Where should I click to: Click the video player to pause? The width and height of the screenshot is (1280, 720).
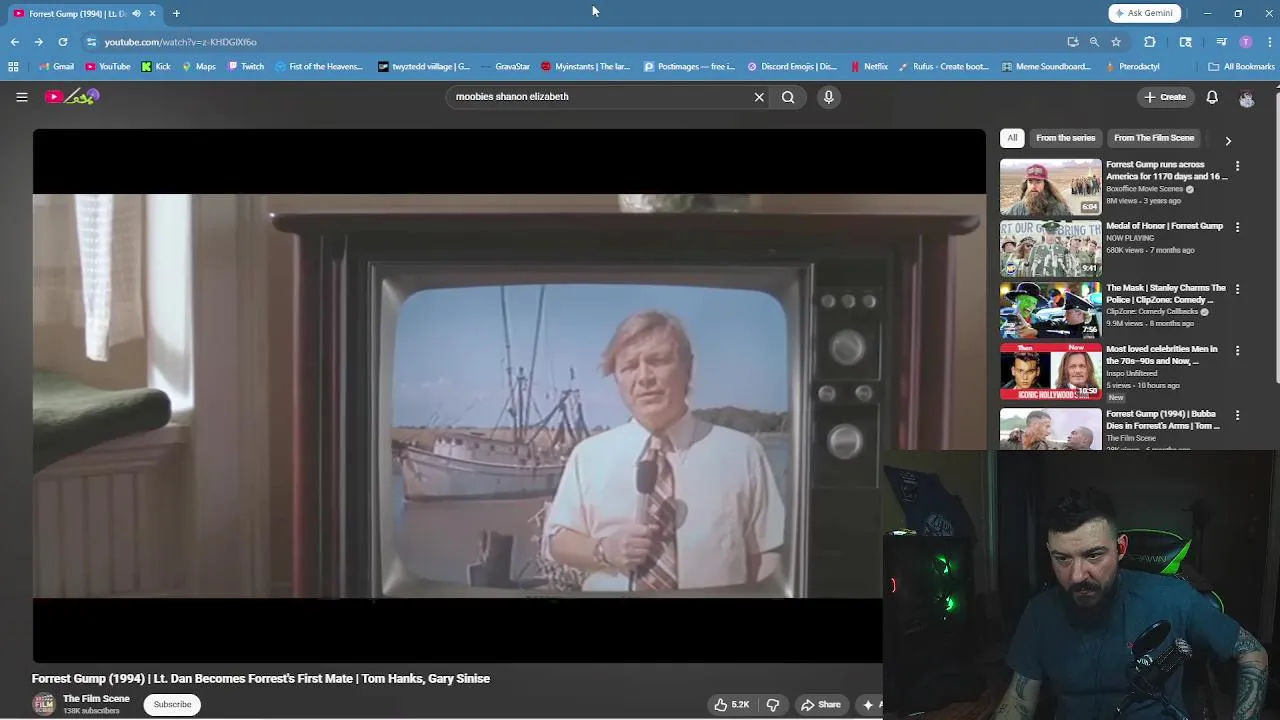509,396
